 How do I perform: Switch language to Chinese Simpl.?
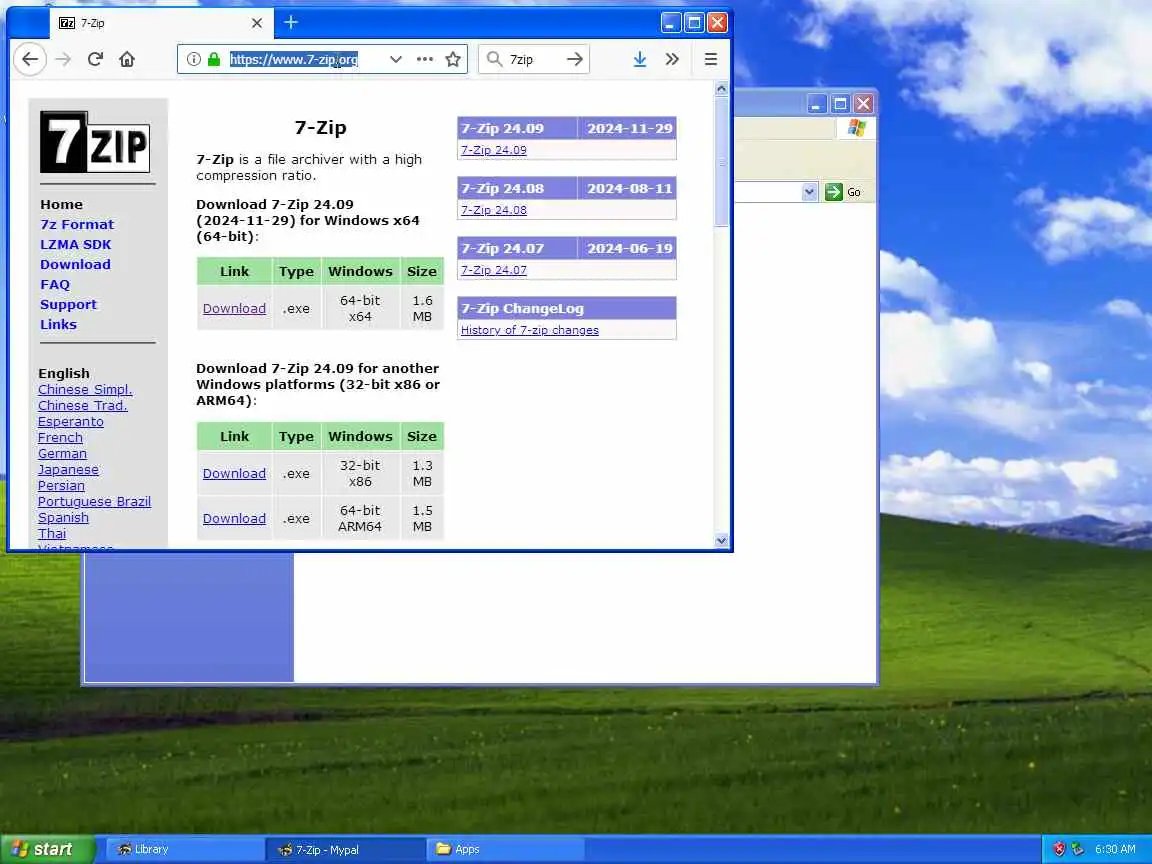tap(85, 390)
